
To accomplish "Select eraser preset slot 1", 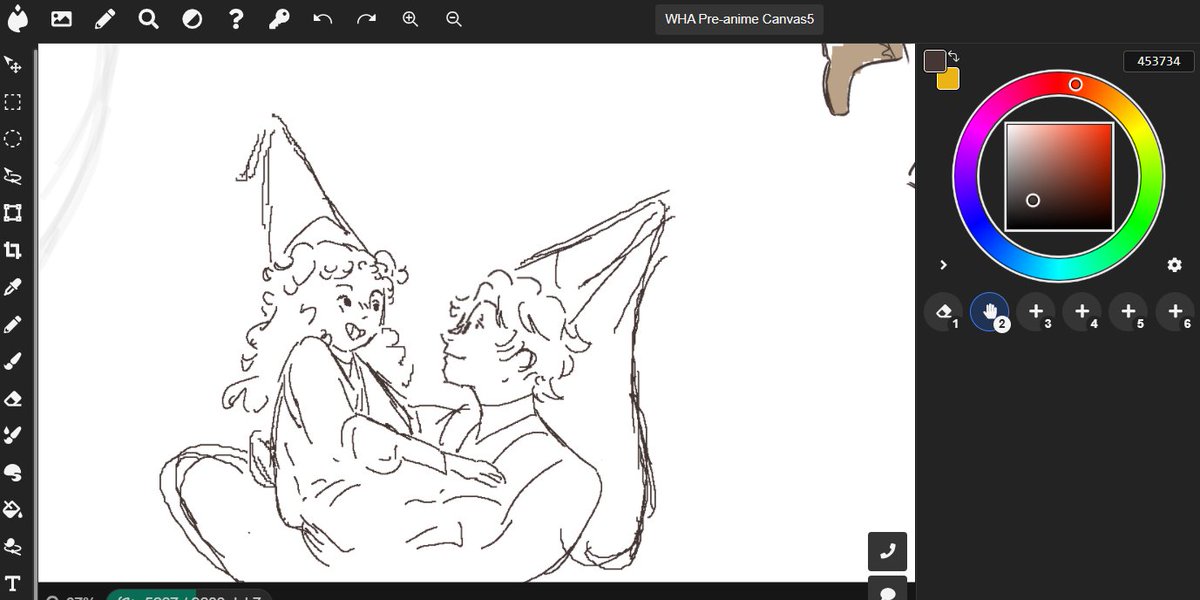I will [943, 312].
